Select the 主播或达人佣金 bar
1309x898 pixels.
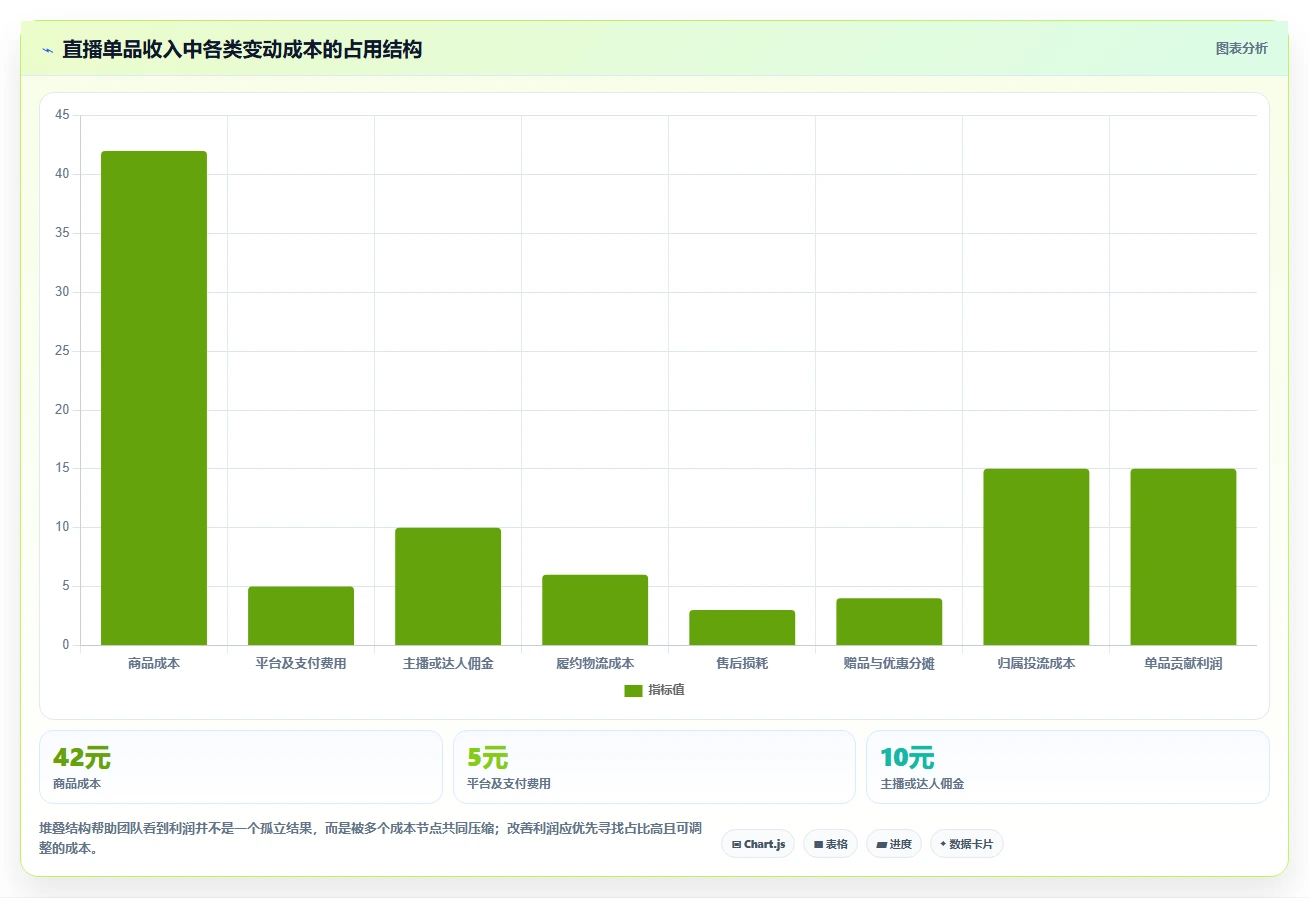(448, 586)
